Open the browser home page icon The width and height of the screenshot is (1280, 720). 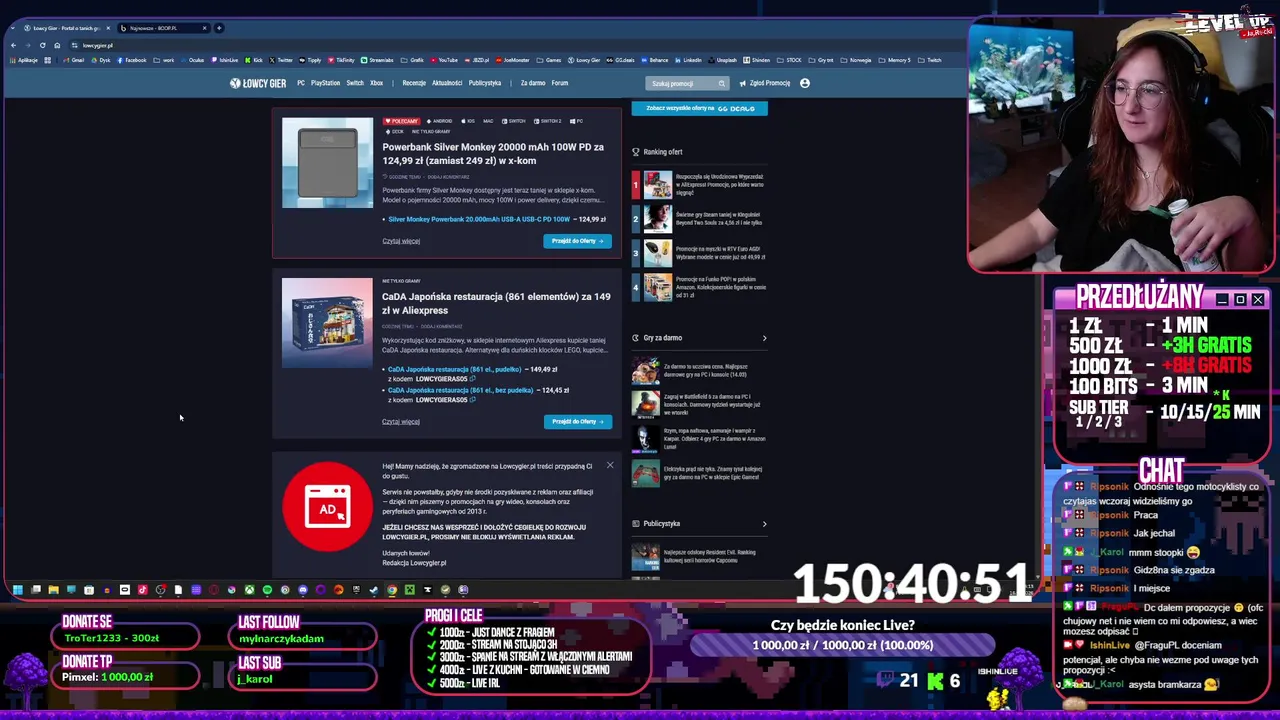pos(57,45)
